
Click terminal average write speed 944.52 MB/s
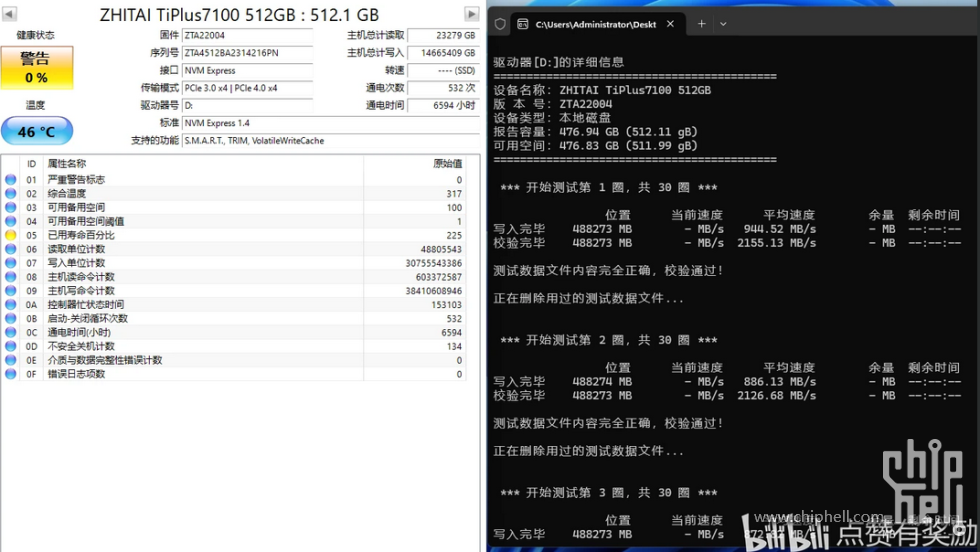pyautogui.click(x=779, y=229)
